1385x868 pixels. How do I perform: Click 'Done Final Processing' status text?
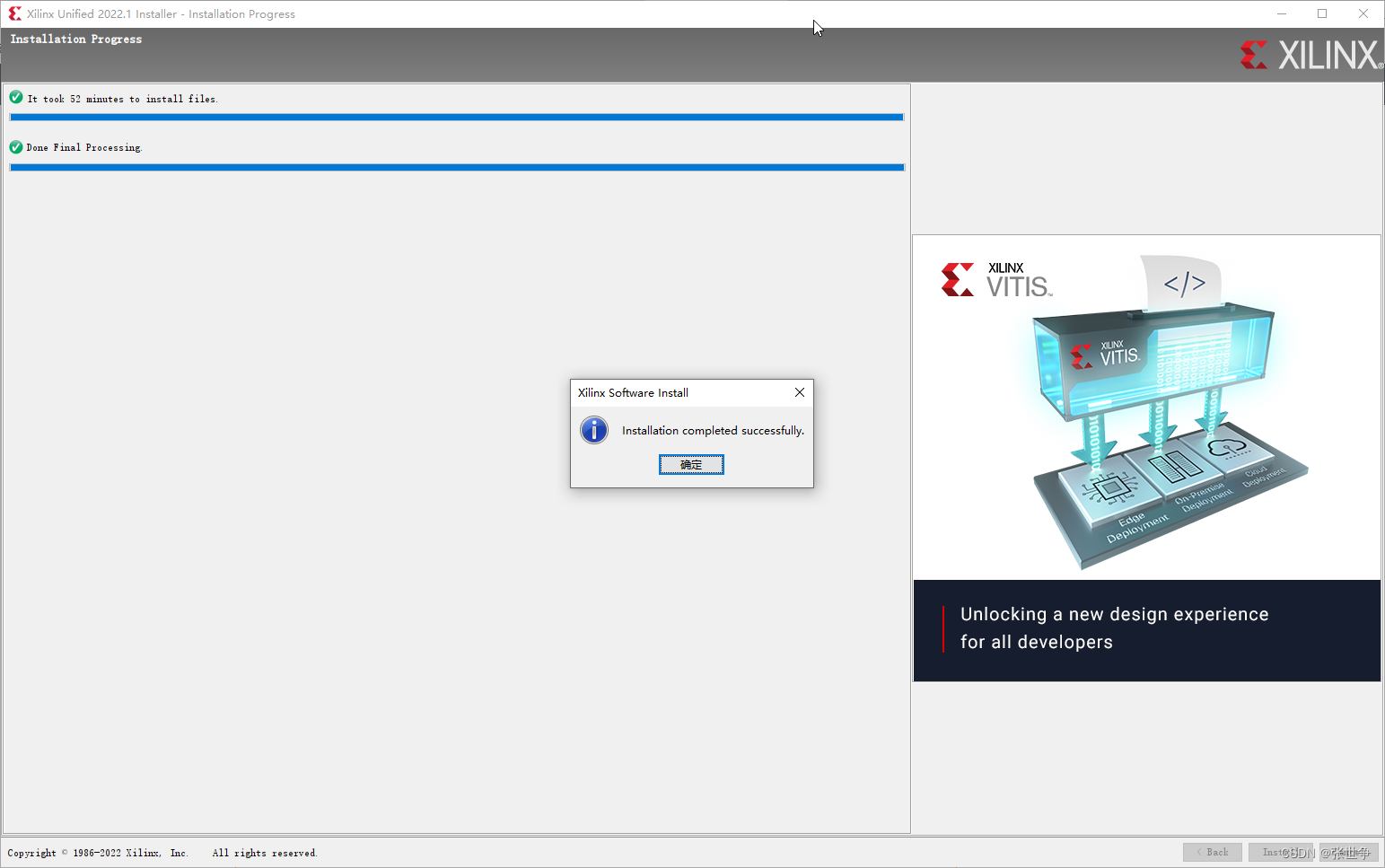pyautogui.click(x=83, y=147)
